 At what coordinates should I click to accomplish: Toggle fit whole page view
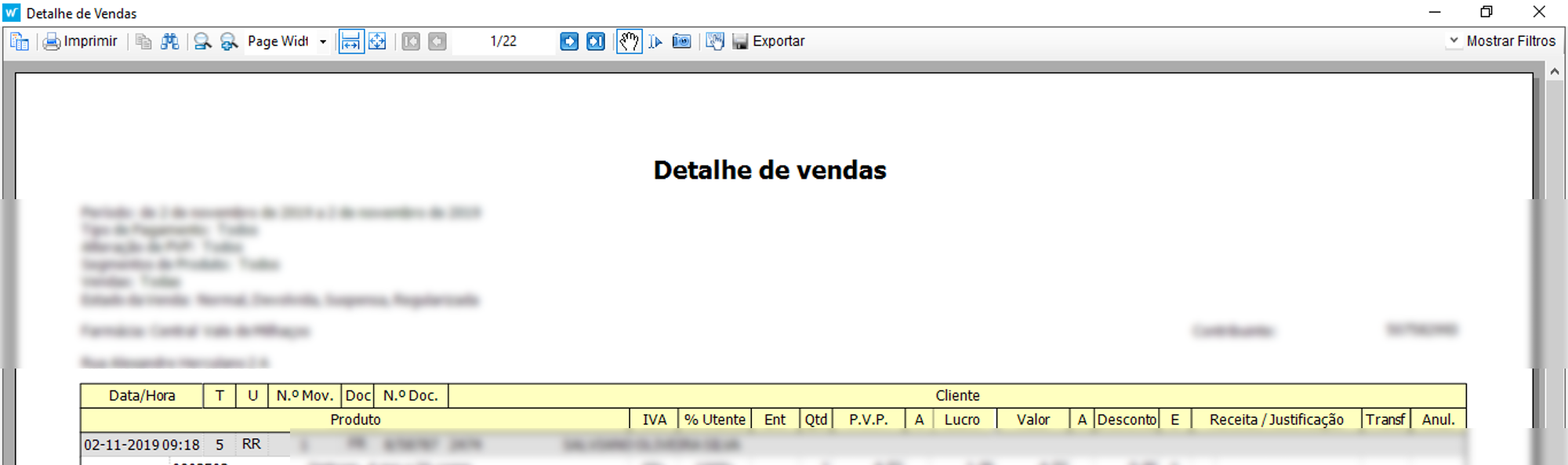(377, 42)
